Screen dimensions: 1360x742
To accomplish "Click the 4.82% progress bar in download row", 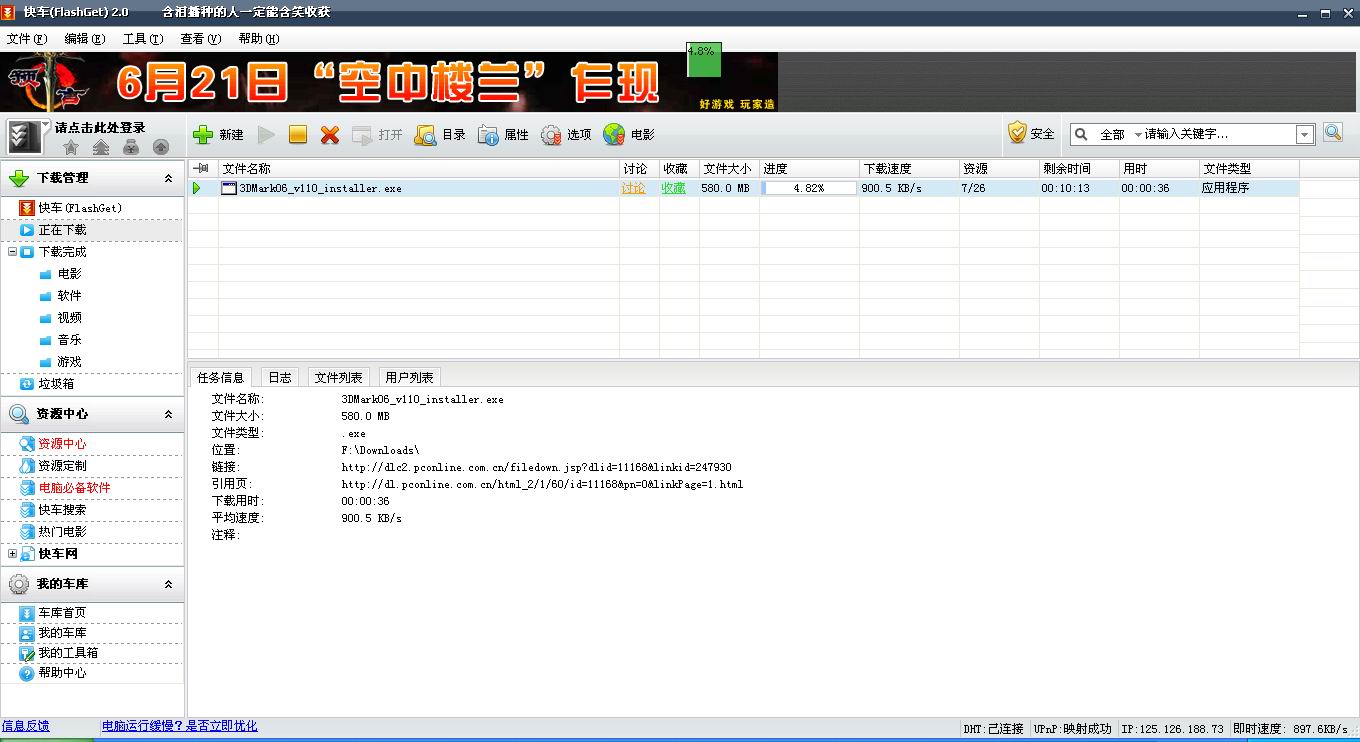I will coord(809,188).
